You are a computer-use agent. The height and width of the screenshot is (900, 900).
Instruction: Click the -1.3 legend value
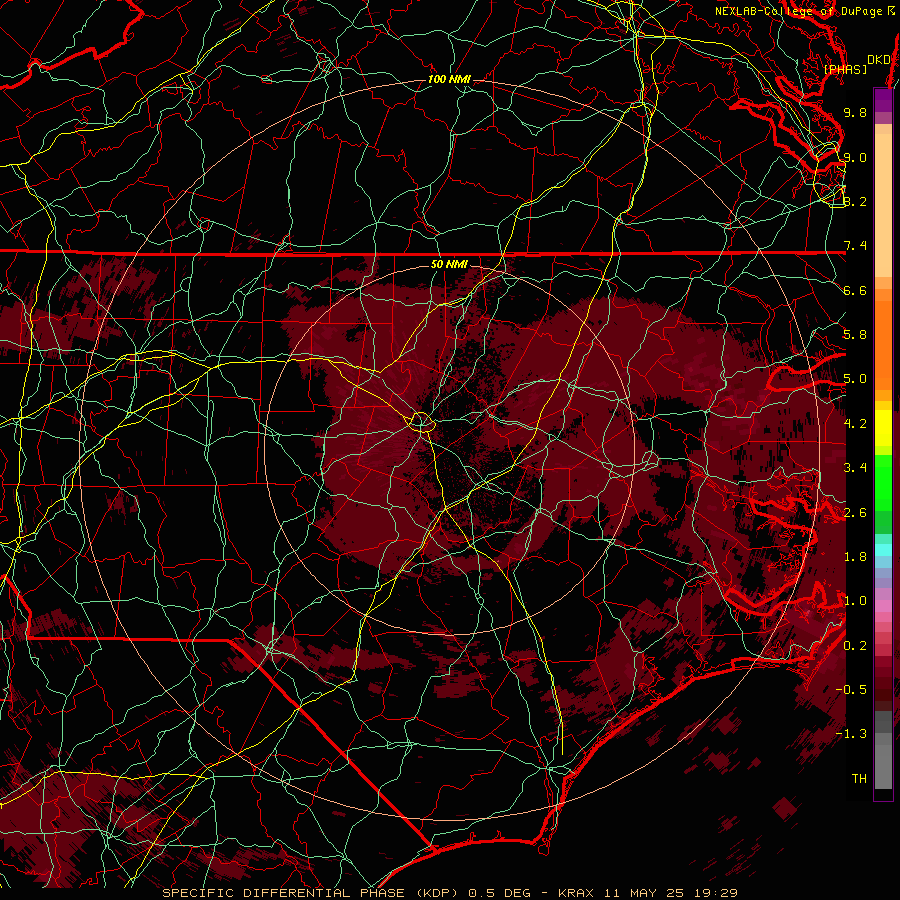(x=851, y=734)
